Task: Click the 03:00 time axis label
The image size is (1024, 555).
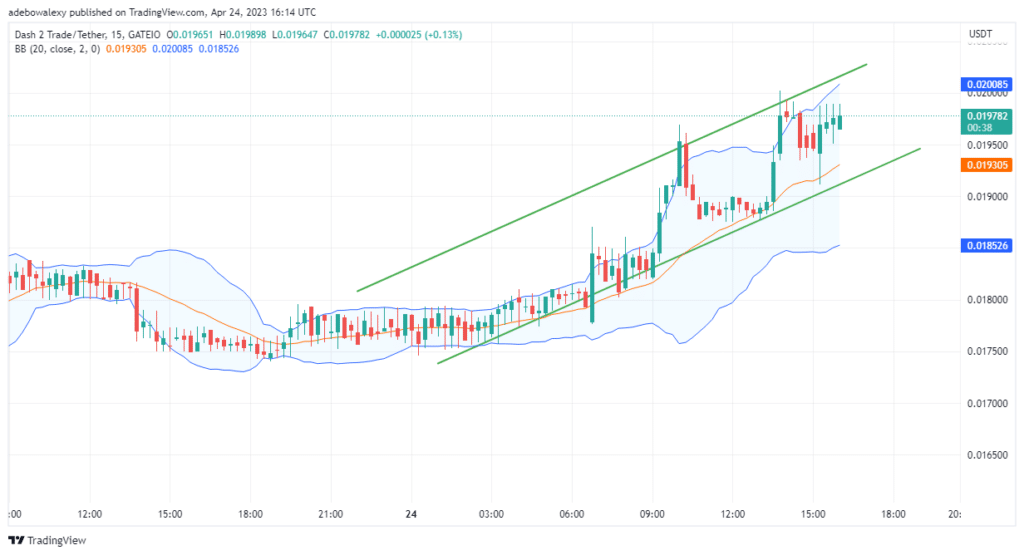Action: [491, 514]
